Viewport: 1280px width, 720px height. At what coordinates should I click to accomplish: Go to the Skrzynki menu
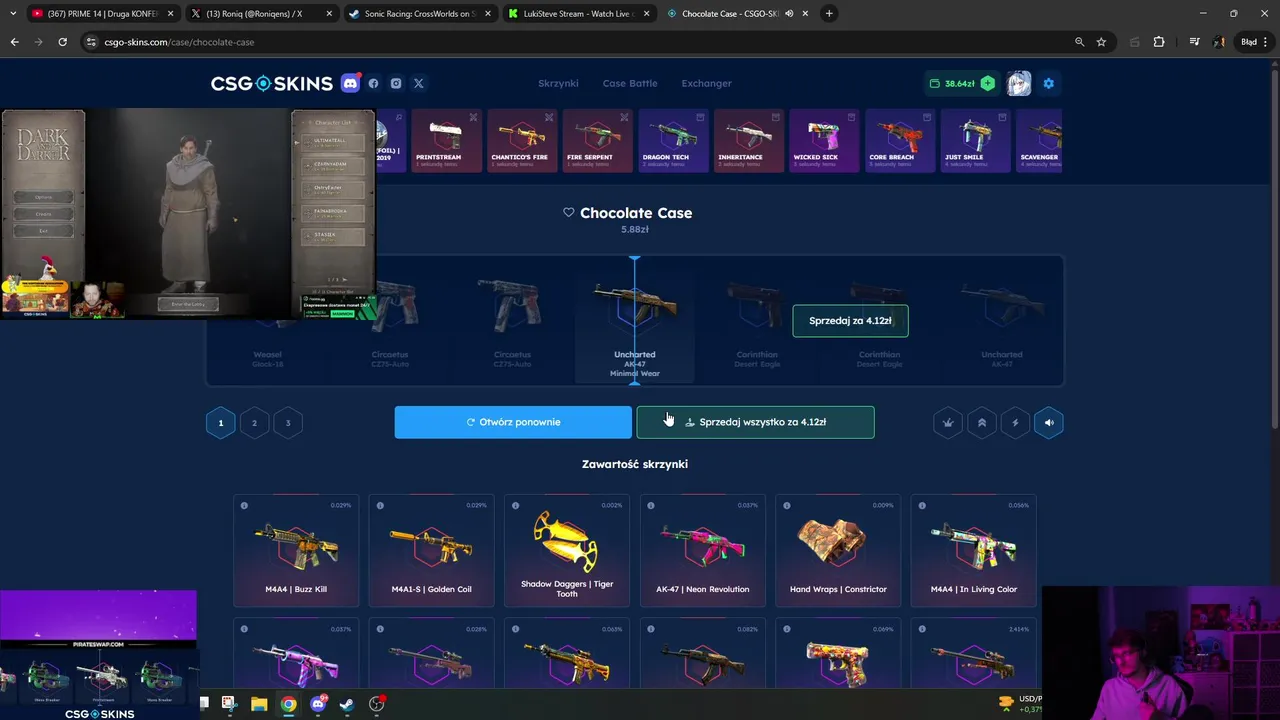click(x=558, y=83)
